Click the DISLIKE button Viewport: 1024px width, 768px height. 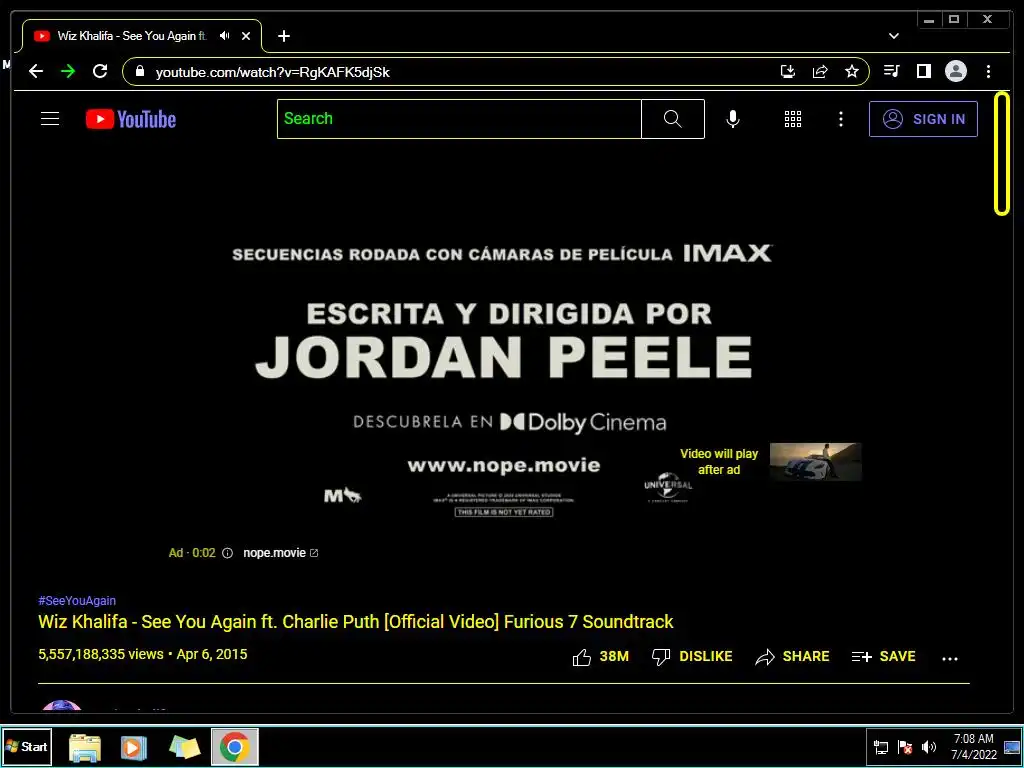[x=692, y=656]
